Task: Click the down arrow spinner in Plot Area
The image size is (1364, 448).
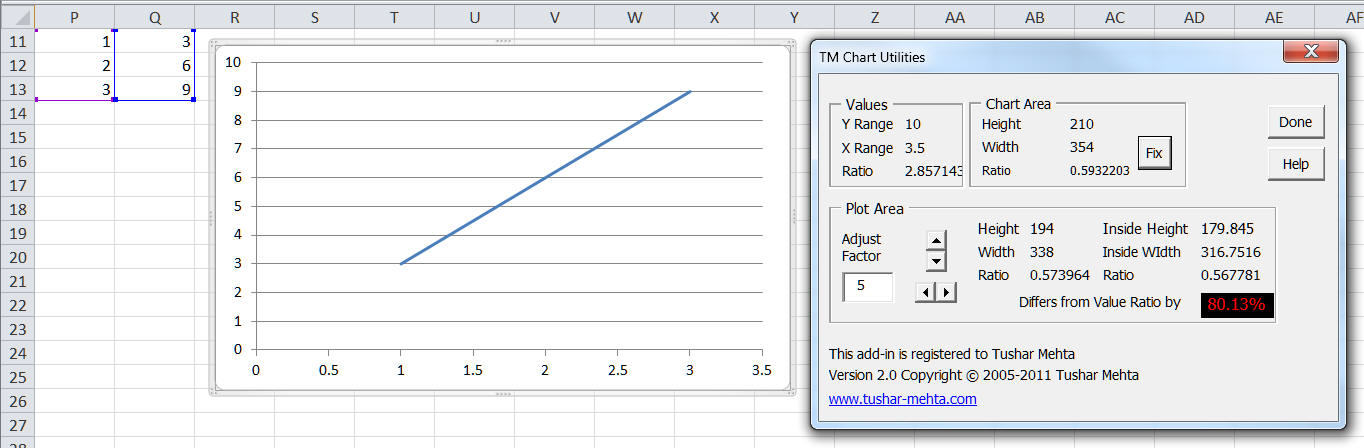Action: pyautogui.click(x=936, y=261)
